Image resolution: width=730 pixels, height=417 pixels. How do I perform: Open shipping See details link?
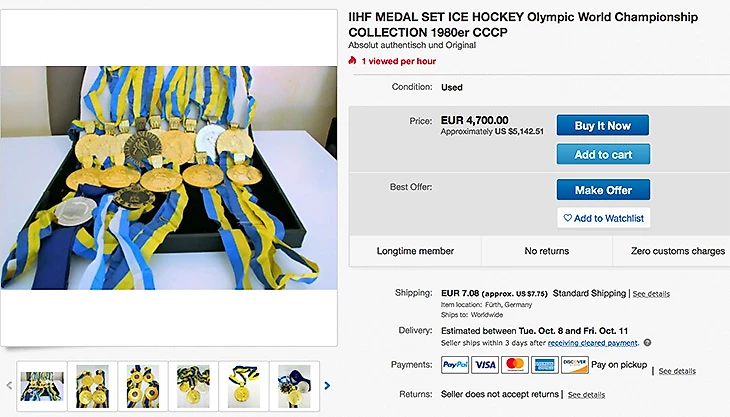pyautogui.click(x=651, y=294)
